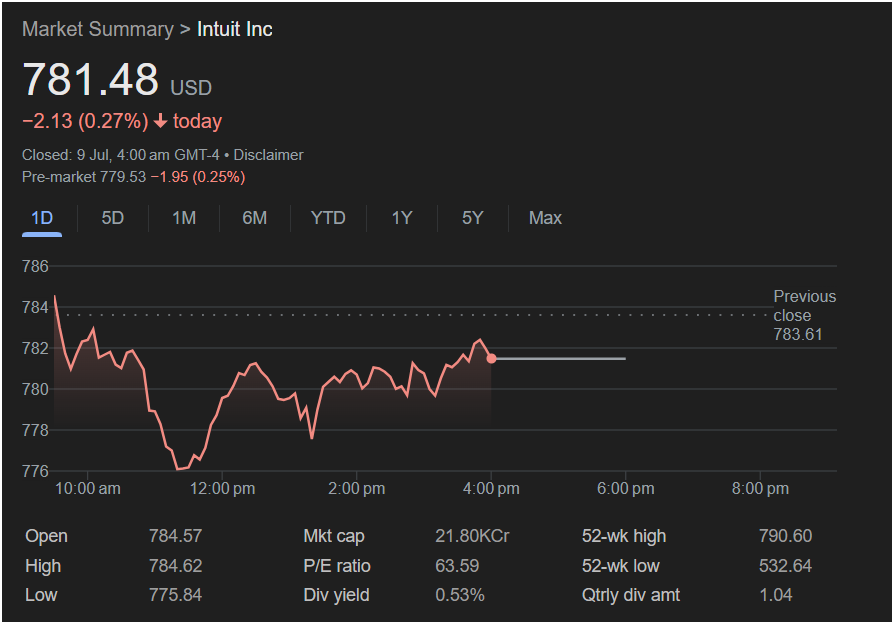Image resolution: width=894 pixels, height=624 pixels.
Task: Click the 52-wk high value 790.60
Action: (785, 536)
